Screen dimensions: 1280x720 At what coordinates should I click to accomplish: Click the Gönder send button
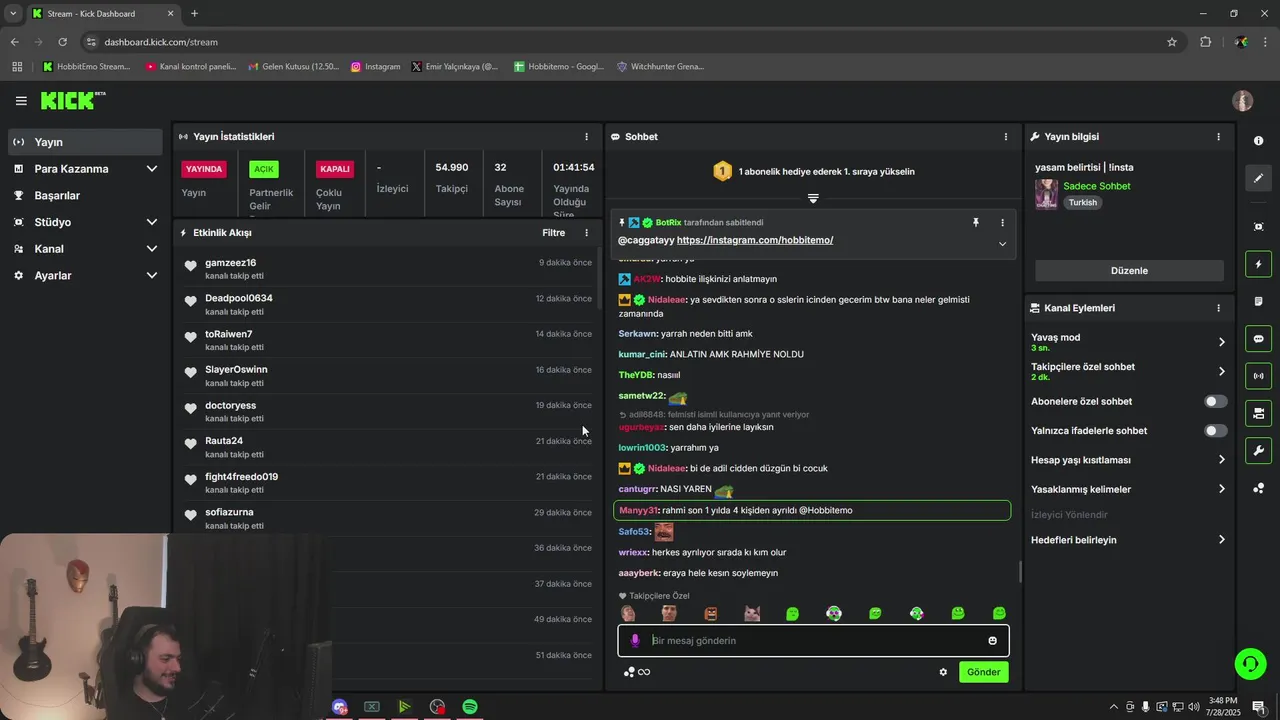click(983, 672)
